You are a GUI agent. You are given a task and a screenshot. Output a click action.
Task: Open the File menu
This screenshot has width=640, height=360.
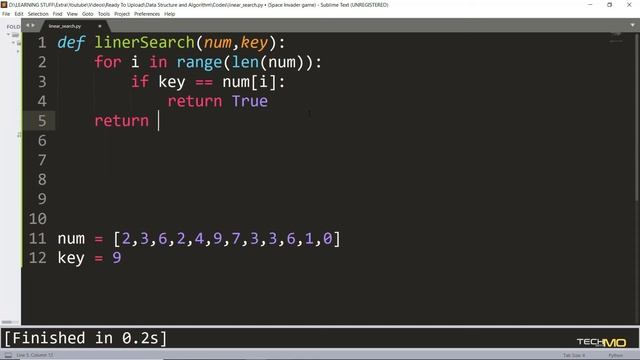coord(6,14)
